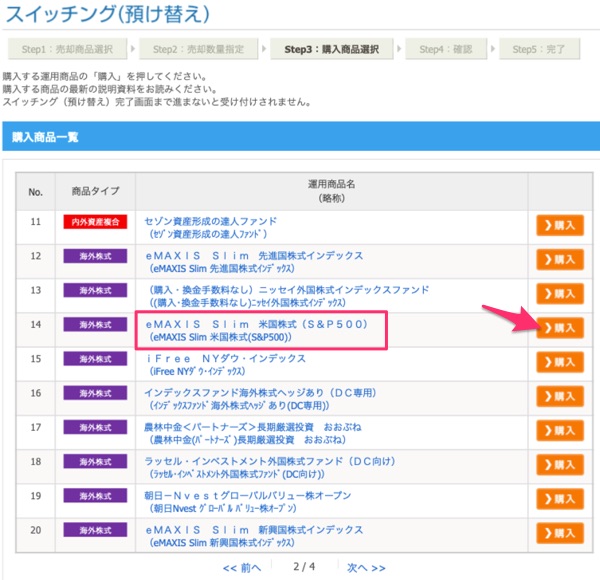Click 購入 button for 朝日Nvestグローバルバリュー株オープン
600x580 pixels.
point(560,499)
